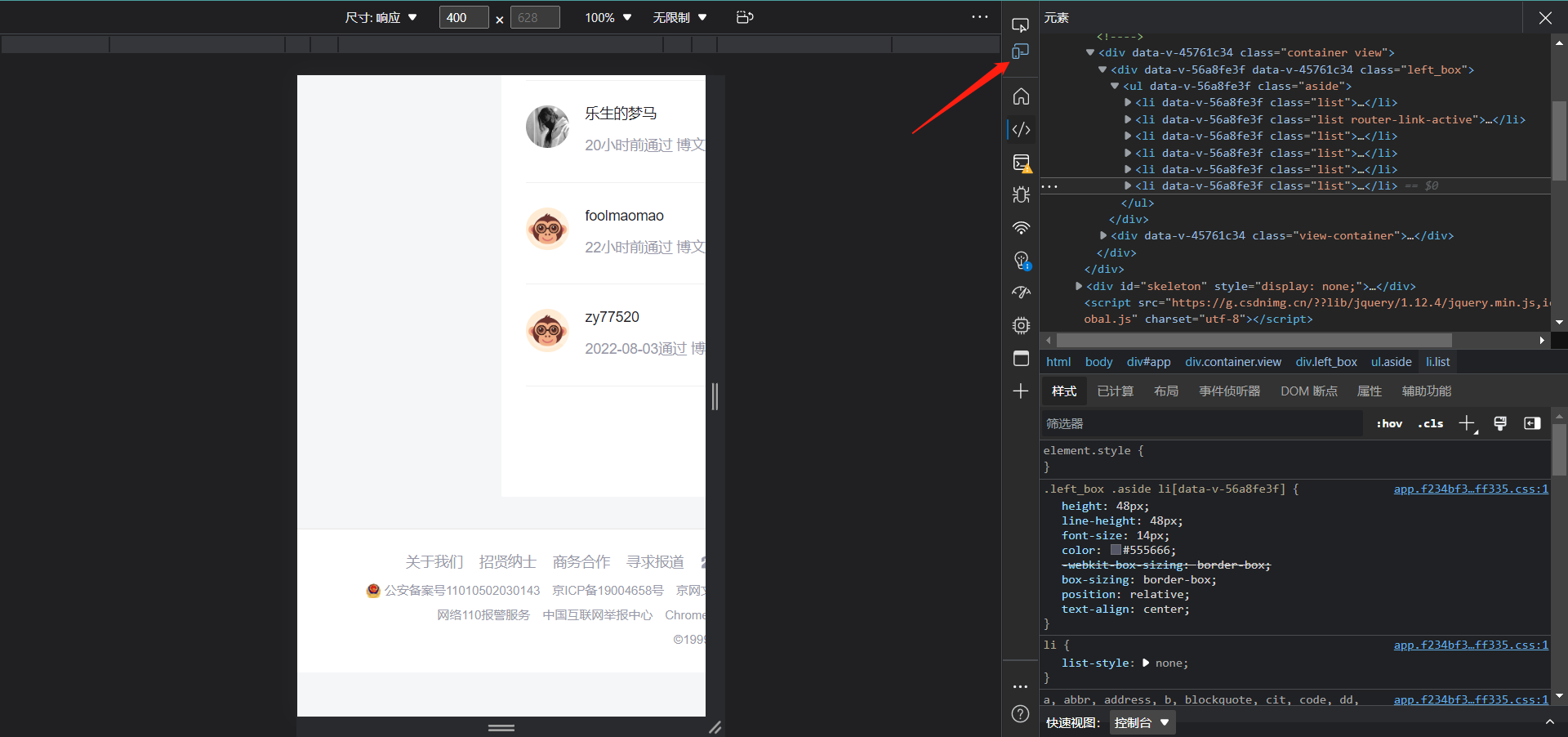Open the Sources debugger bug icon
1568x737 pixels.
coord(1021,194)
